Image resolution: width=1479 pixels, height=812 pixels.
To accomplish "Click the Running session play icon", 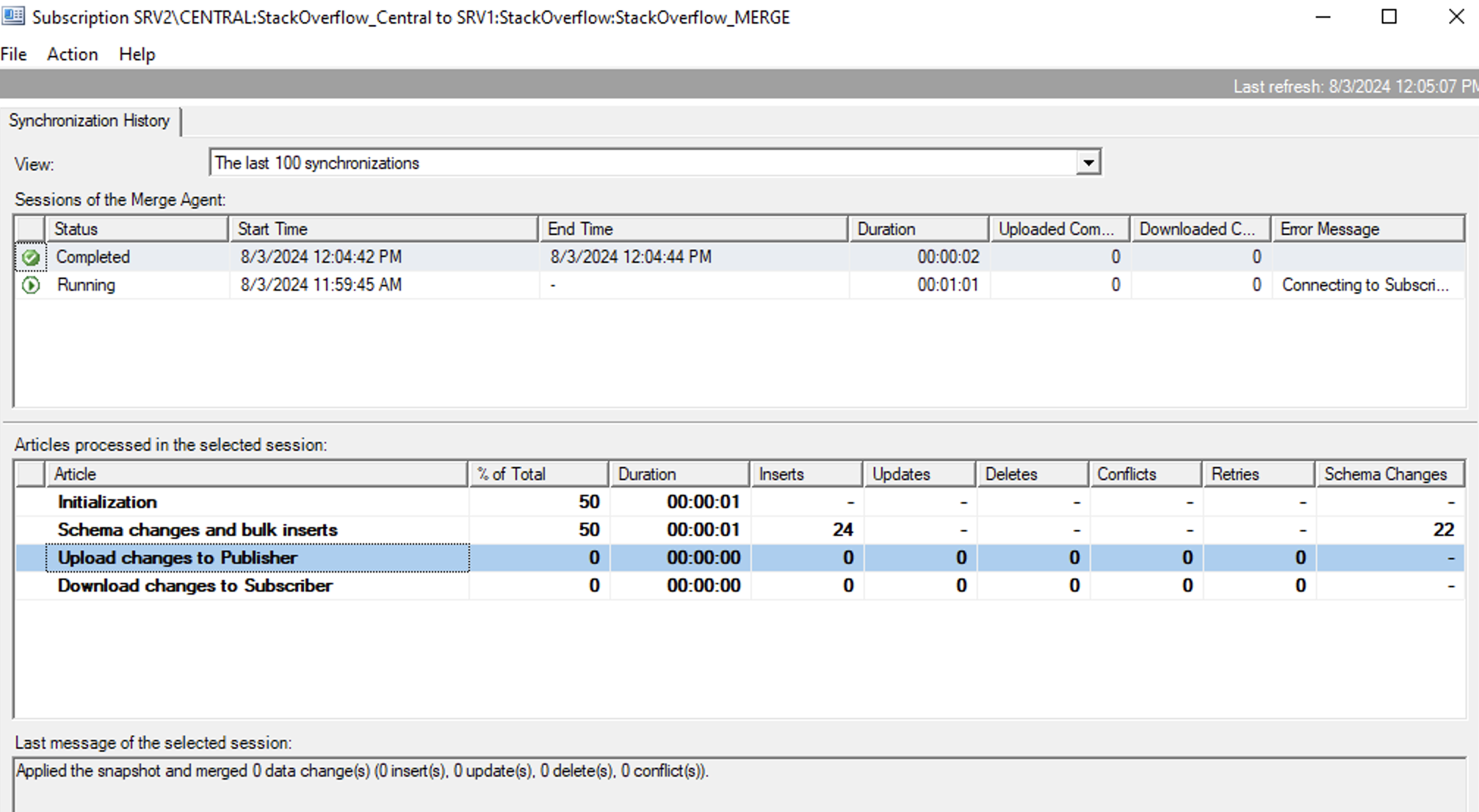I will pos(31,285).
